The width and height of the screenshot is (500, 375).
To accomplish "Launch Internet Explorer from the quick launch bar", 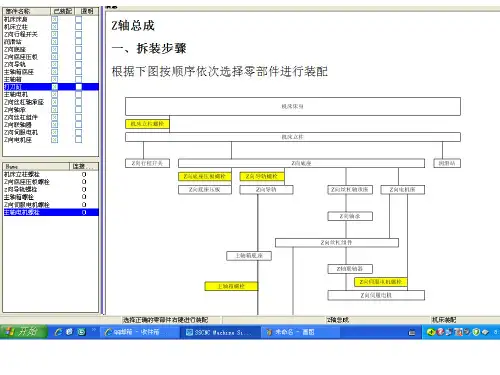I will (59, 332).
